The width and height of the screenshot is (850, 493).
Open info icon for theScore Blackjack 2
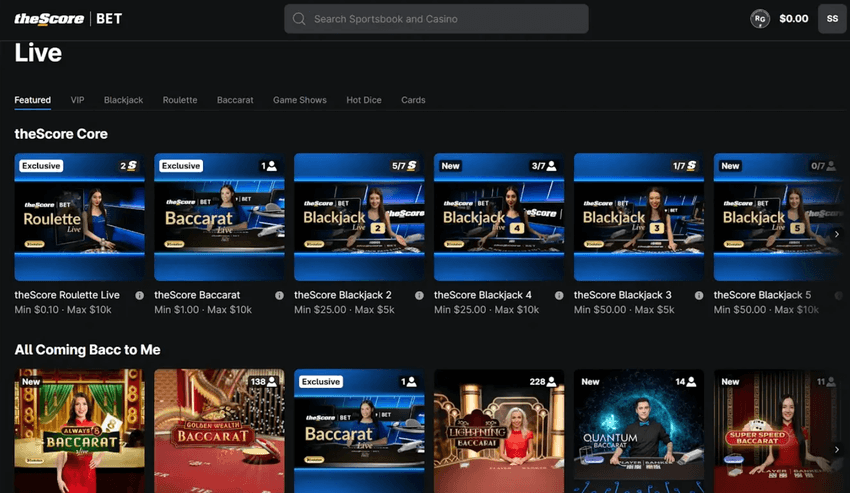pyautogui.click(x=419, y=296)
